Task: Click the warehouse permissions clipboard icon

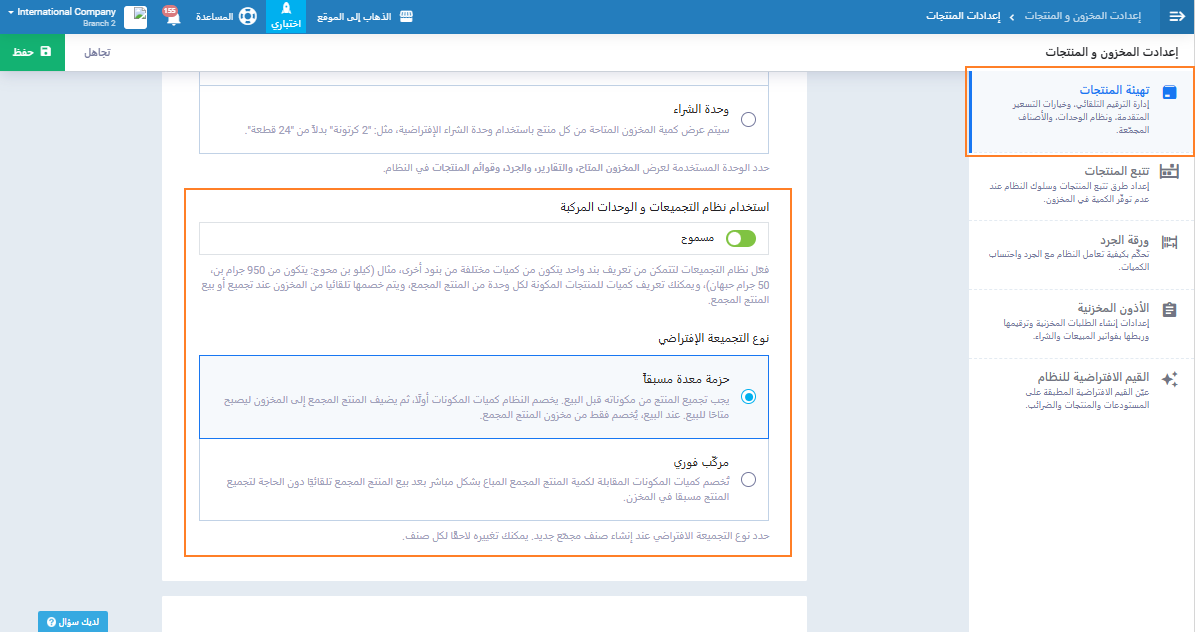Action: pyautogui.click(x=1169, y=310)
